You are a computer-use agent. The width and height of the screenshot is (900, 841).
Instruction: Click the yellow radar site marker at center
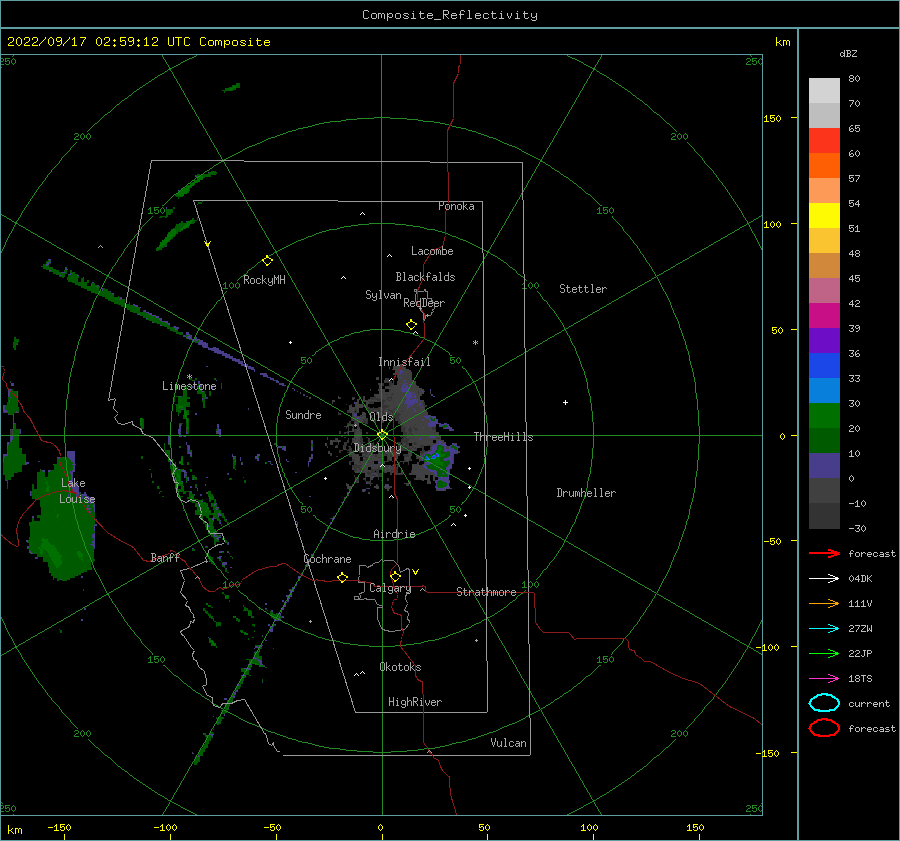(382, 435)
